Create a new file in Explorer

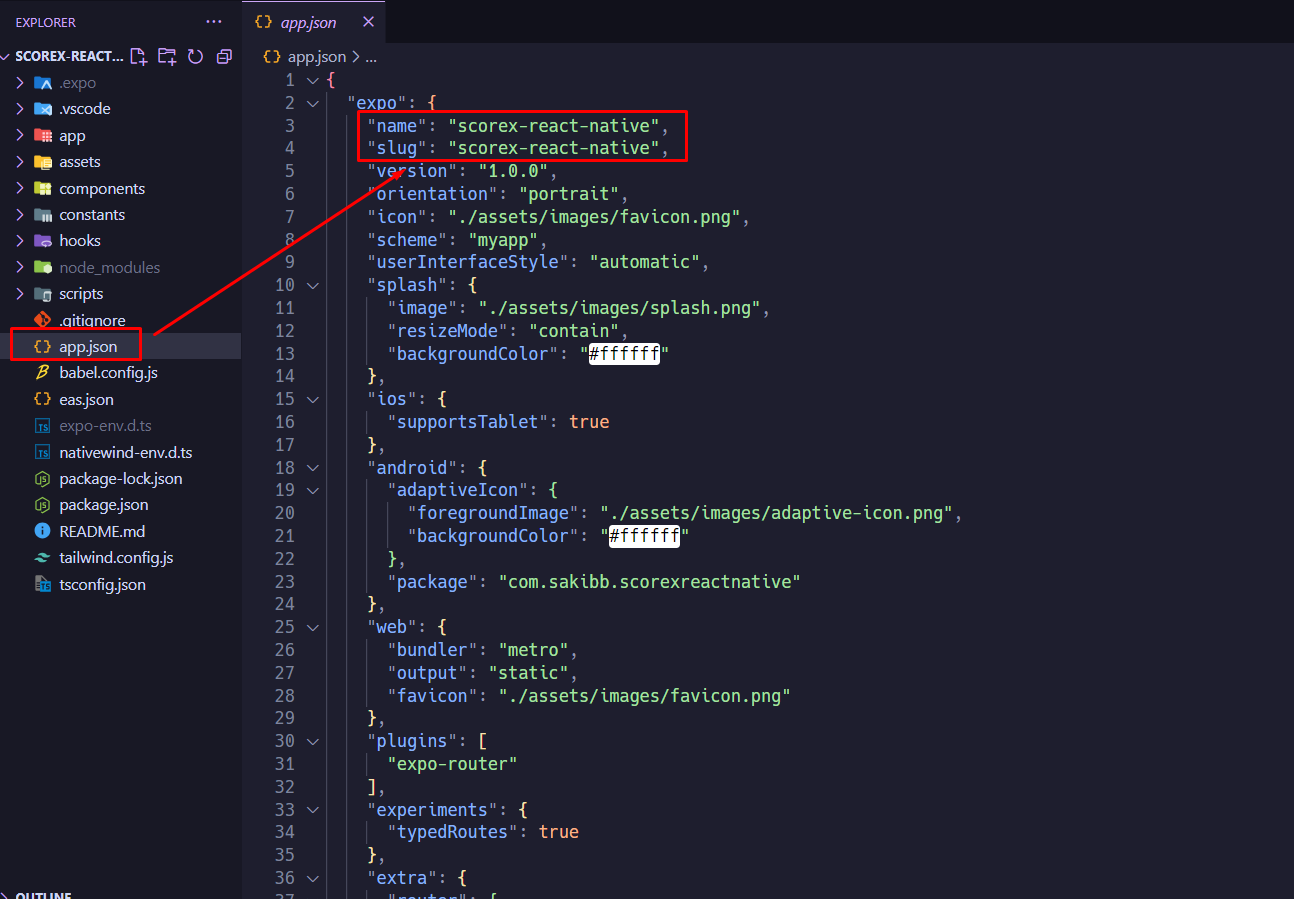pyautogui.click(x=139, y=56)
